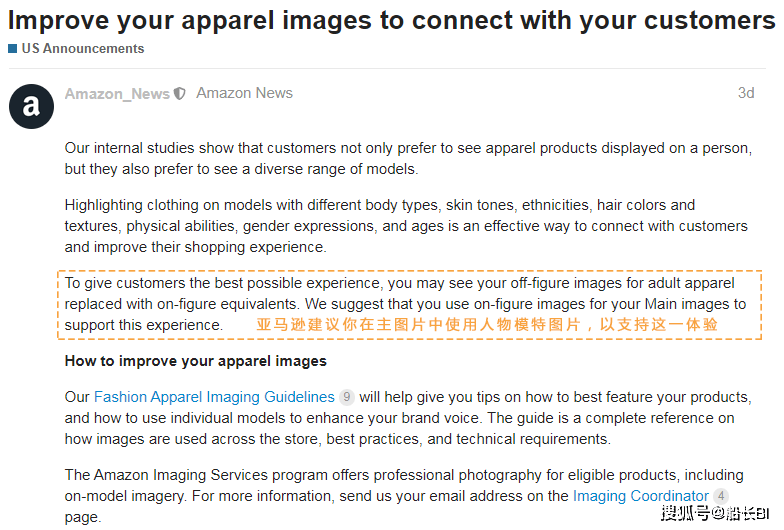Image resolution: width=784 pixels, height=530 pixels.
Task: Open the Fashion Apparel Imaging Guidelines link
Action: click(214, 397)
